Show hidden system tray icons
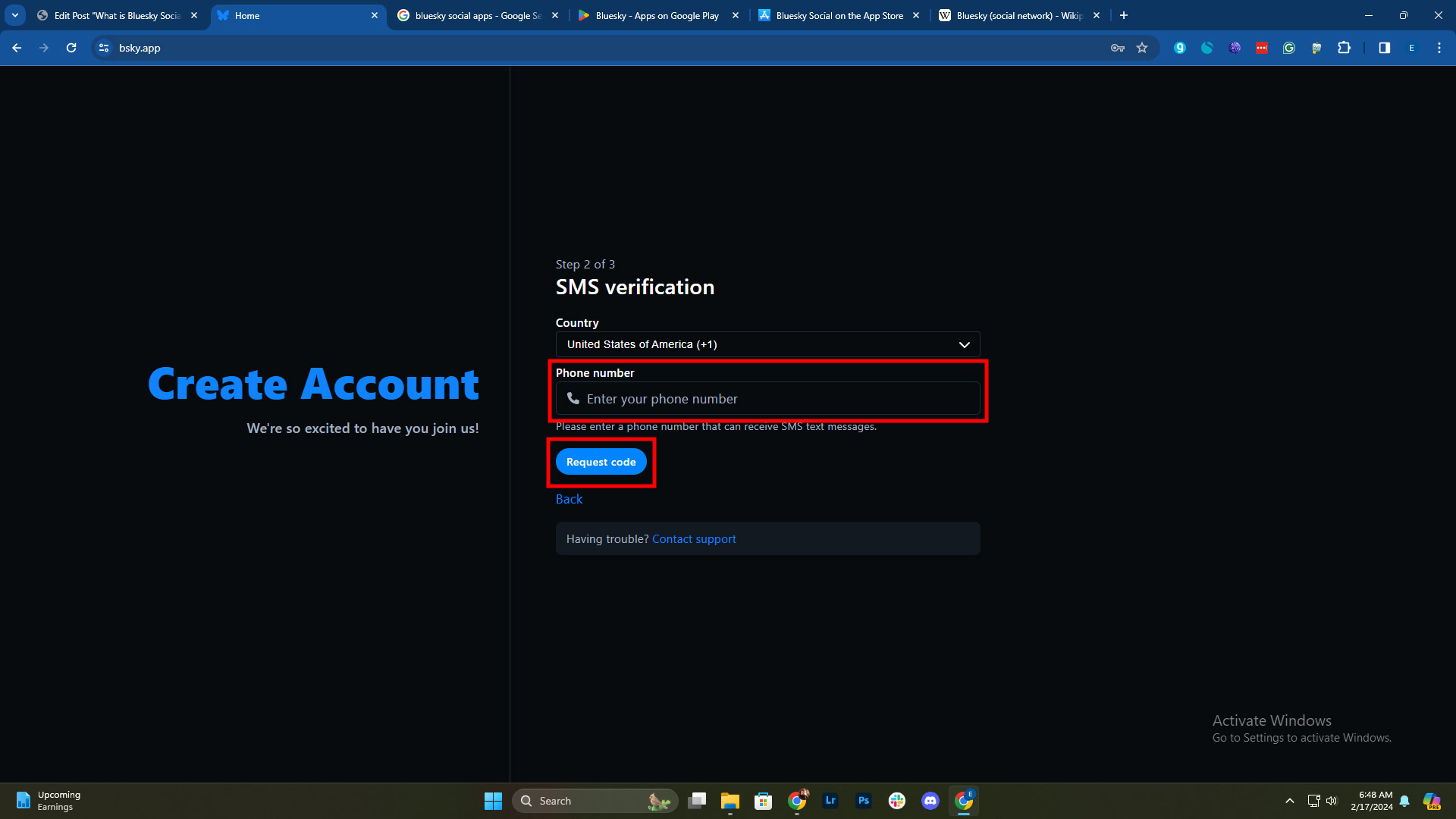This screenshot has width=1456, height=819. [x=1289, y=801]
